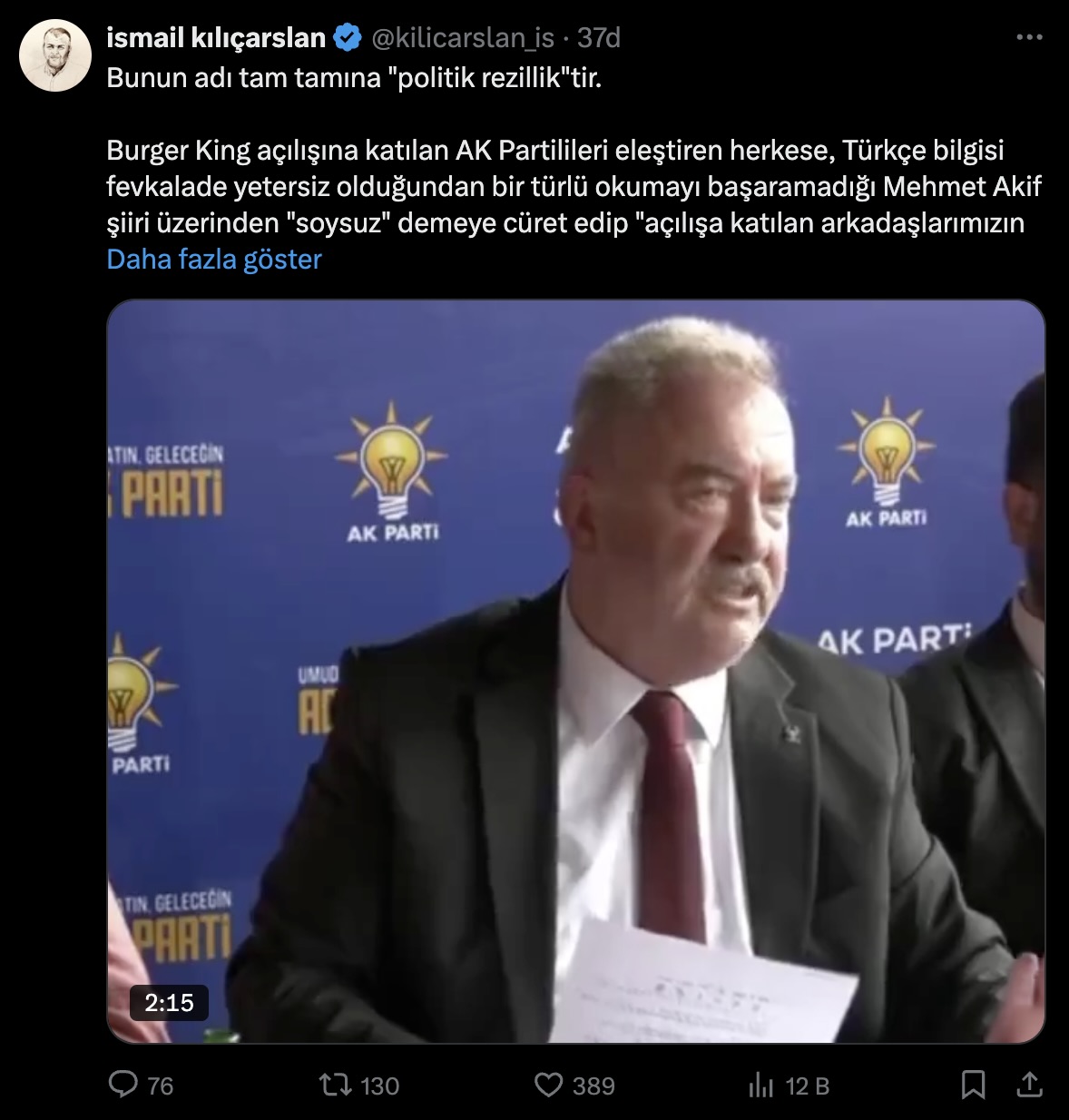
Task: Click the 2:15 video duration badge
Action: pyautogui.click(x=169, y=1003)
